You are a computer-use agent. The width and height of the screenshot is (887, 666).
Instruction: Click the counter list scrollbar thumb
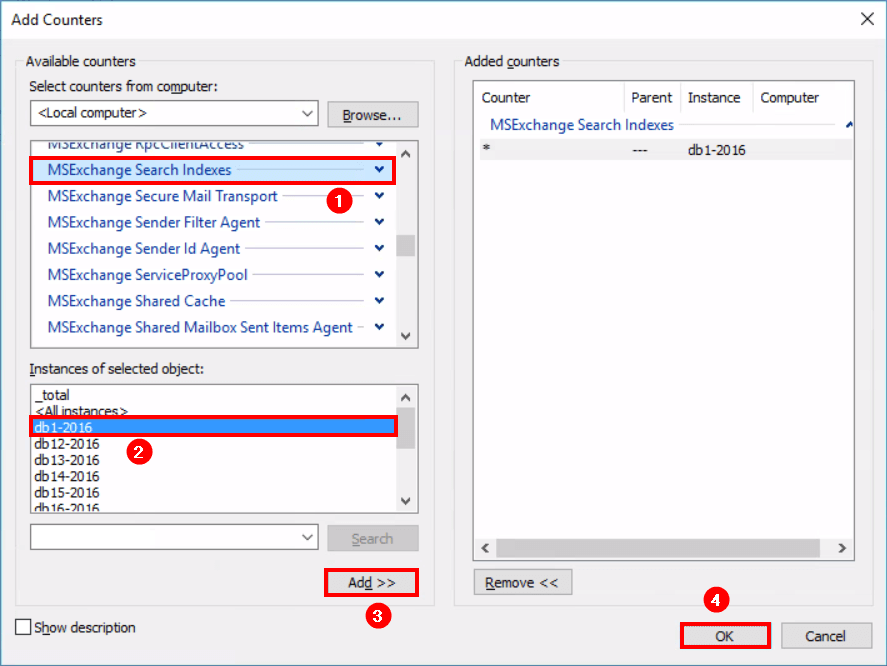pyautogui.click(x=406, y=246)
